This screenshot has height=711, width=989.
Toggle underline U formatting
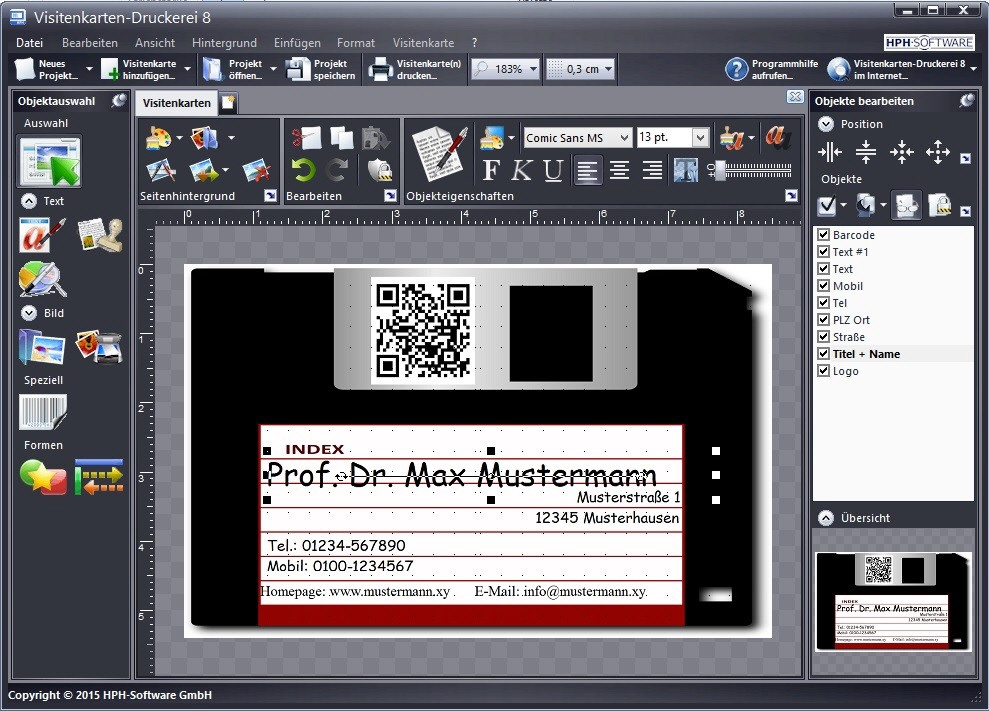(553, 170)
